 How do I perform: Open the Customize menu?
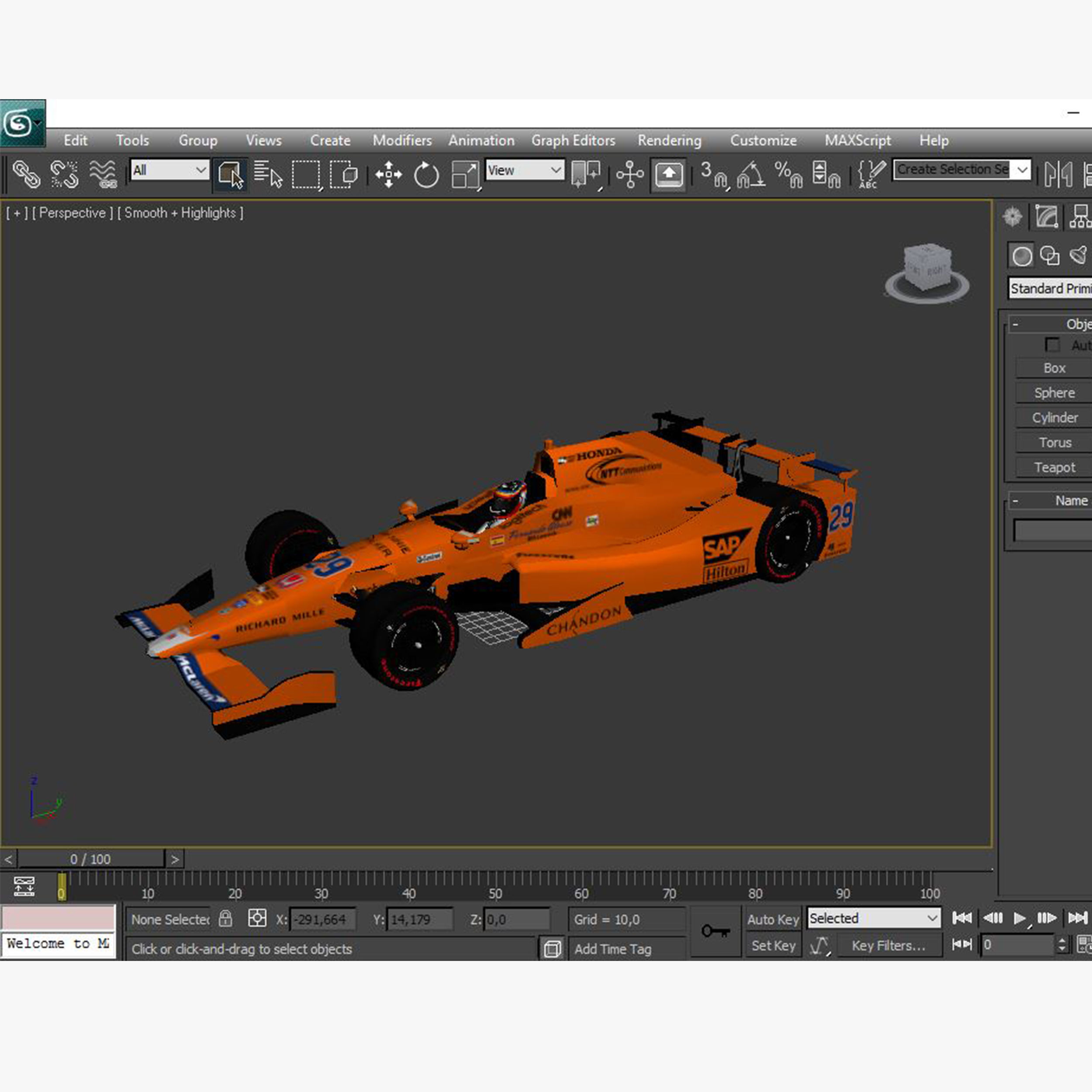(763, 140)
